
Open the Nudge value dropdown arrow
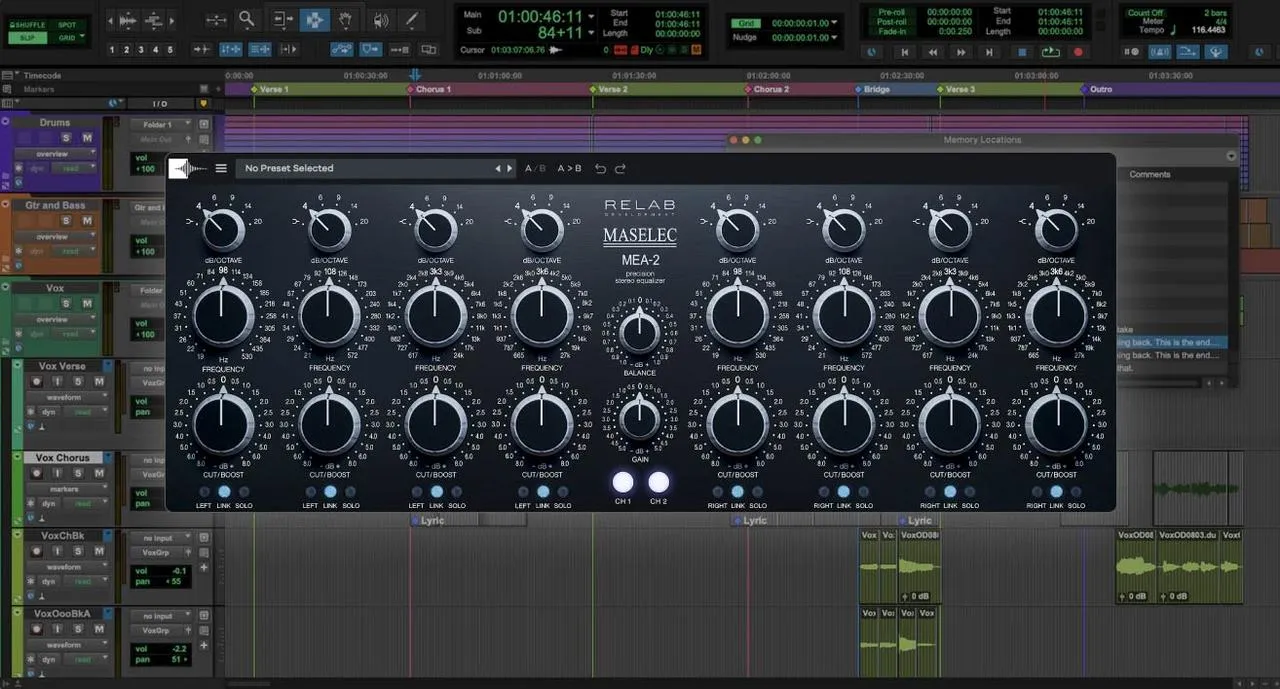836,38
